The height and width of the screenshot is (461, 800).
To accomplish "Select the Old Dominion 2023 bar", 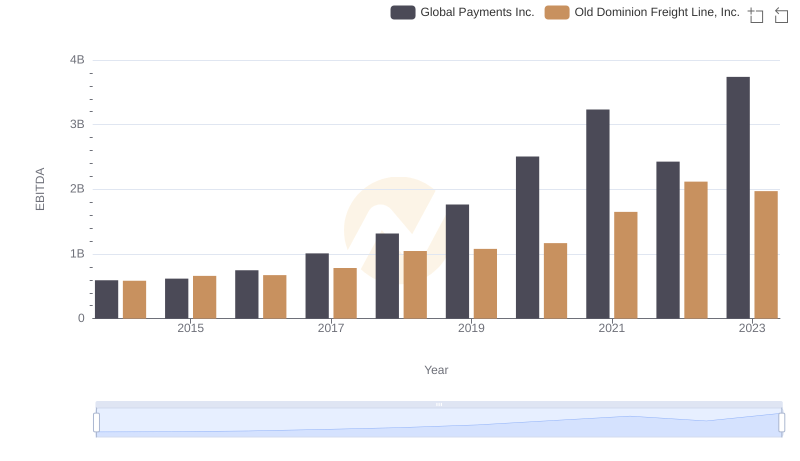I will click(766, 255).
